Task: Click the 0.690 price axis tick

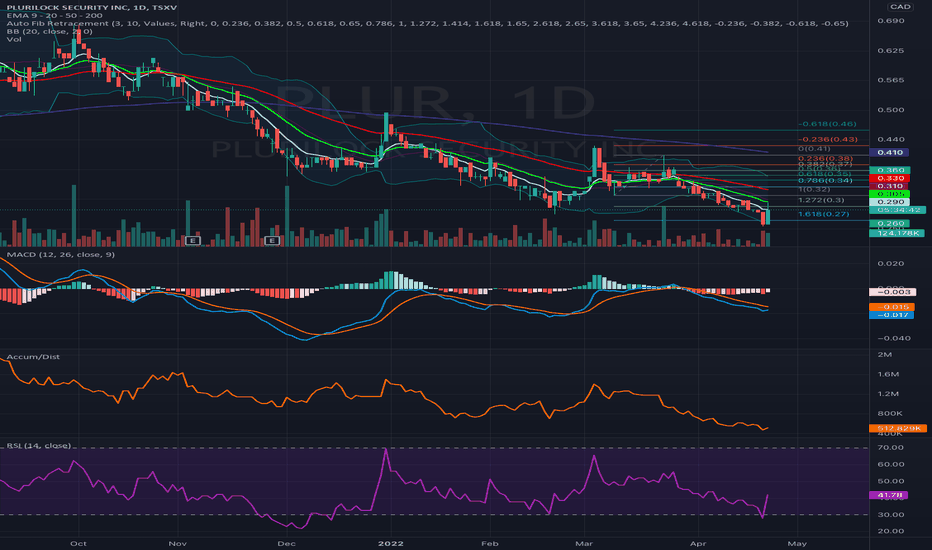Action: click(x=890, y=20)
